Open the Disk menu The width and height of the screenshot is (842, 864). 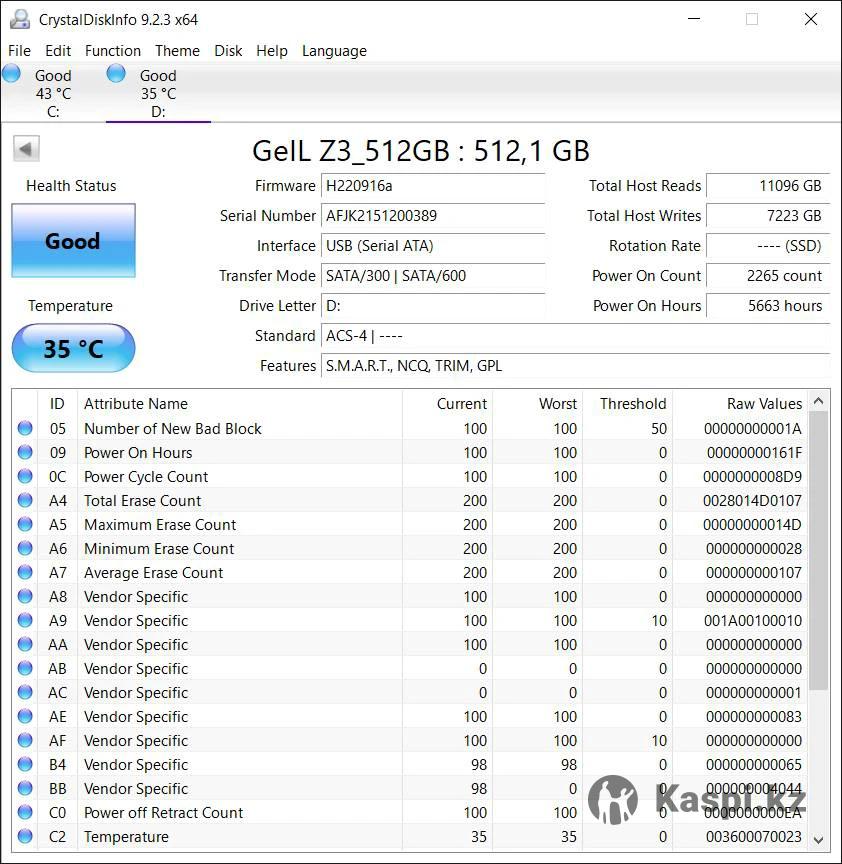pyautogui.click(x=228, y=51)
